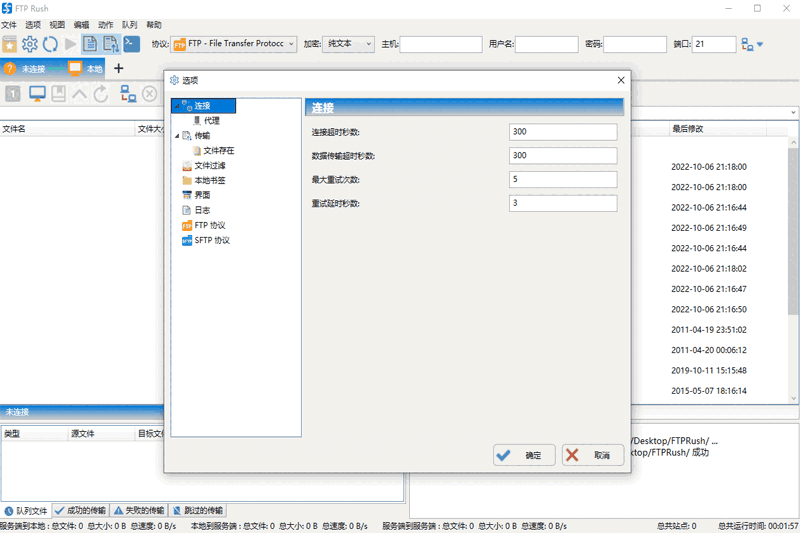Close the 选项 dialog with X
Image resolution: width=800 pixels, height=533 pixels.
point(621,80)
